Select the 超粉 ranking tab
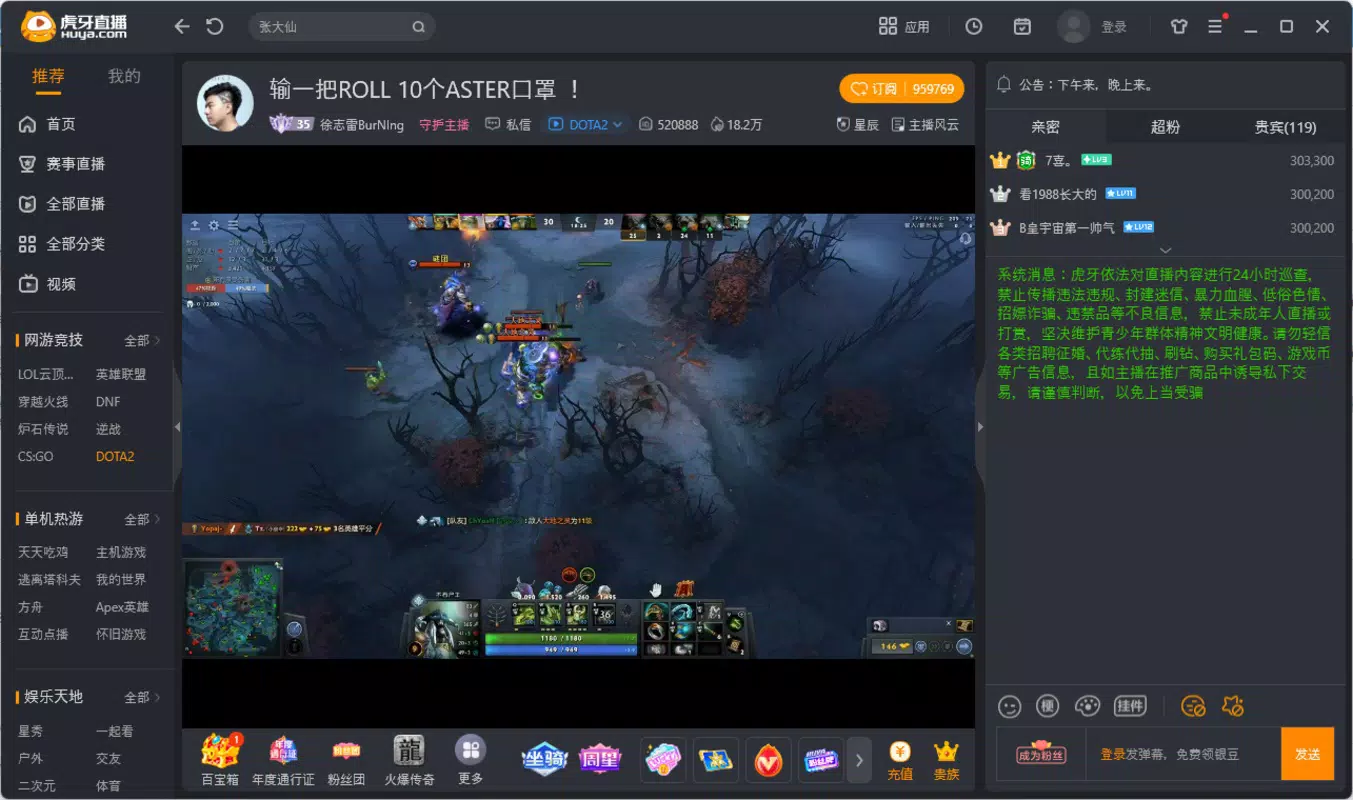This screenshot has height=800, width=1353. click(x=1165, y=127)
